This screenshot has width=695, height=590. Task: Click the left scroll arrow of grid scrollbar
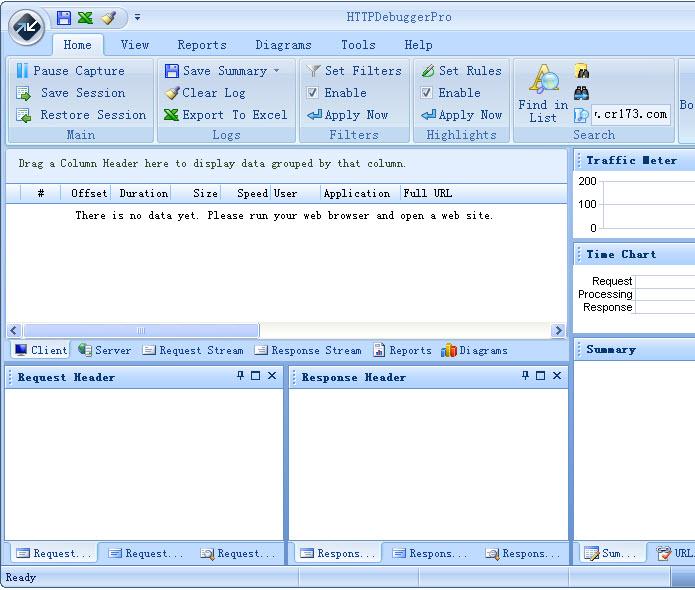(x=14, y=330)
